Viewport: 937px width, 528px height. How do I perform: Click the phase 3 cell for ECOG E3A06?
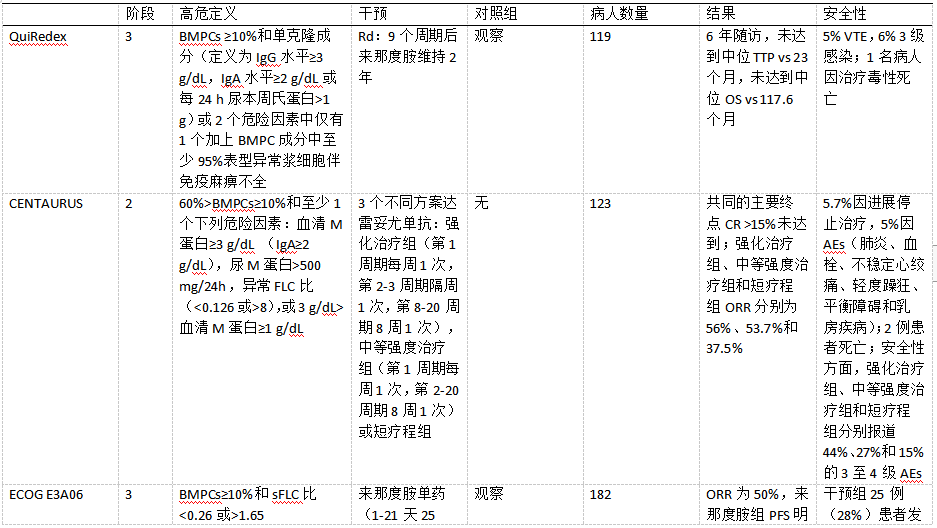coord(129,495)
